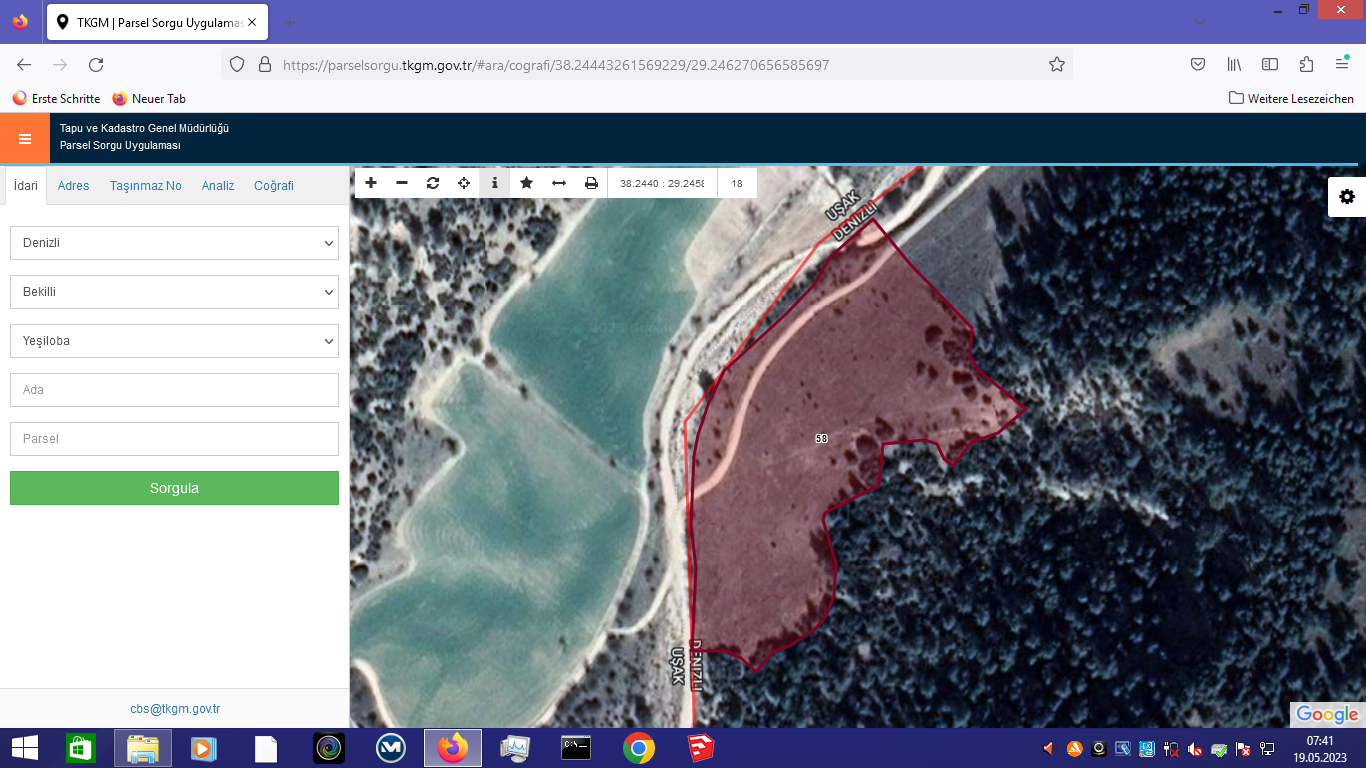Open Google Chrome from the taskbar
1366x768 pixels.
pos(639,748)
